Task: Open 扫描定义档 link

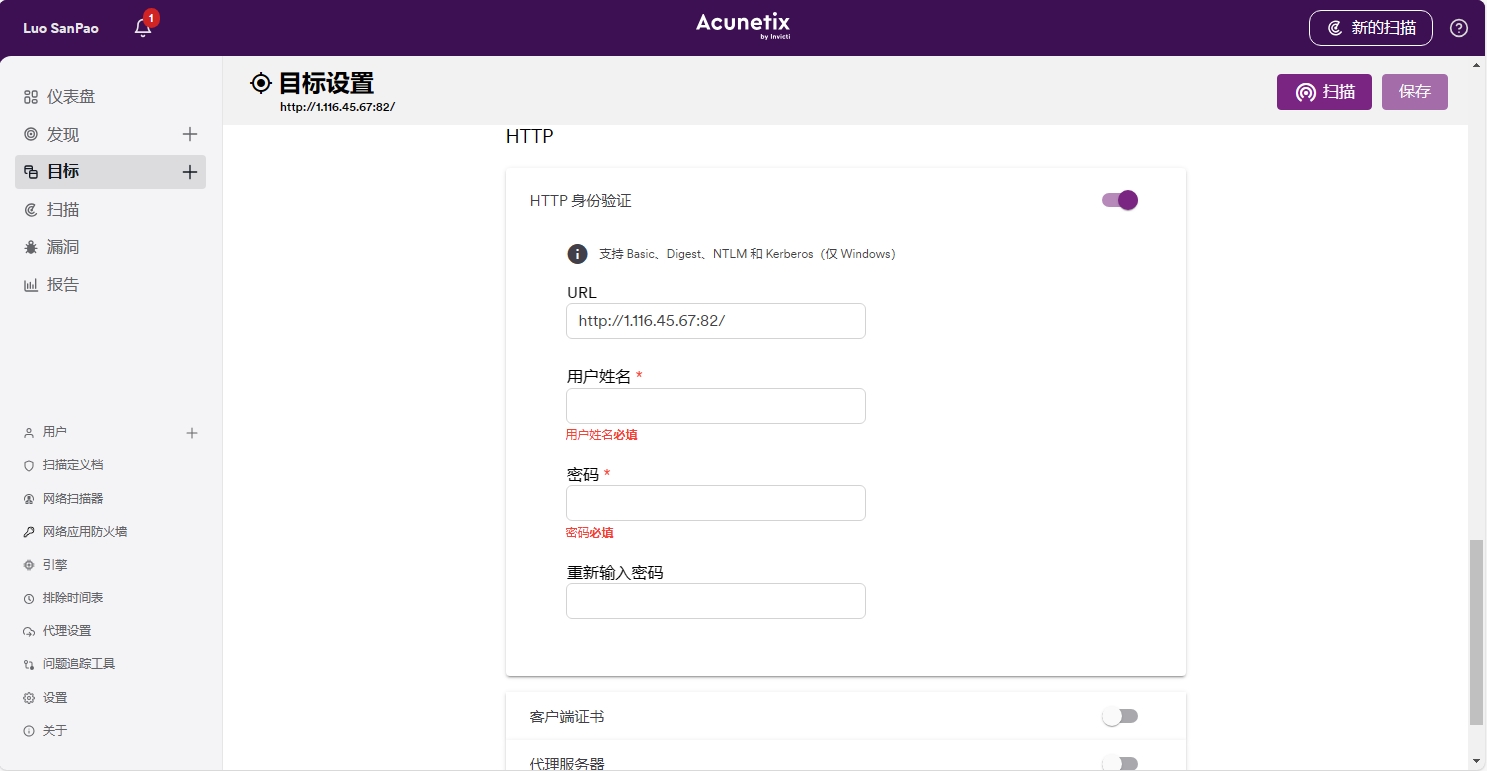Action: click(73, 465)
